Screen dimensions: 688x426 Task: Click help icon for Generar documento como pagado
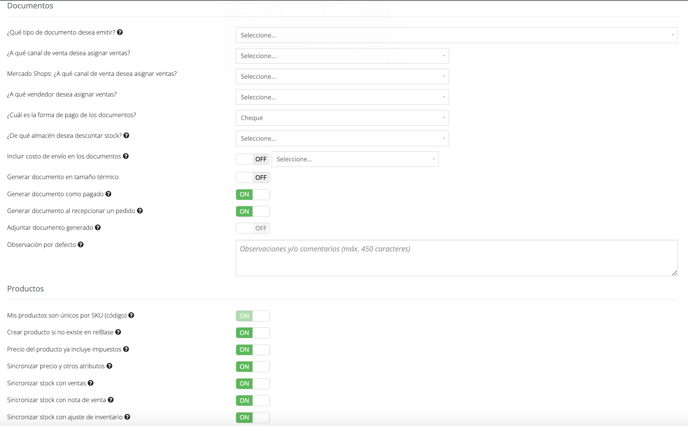click(108, 194)
